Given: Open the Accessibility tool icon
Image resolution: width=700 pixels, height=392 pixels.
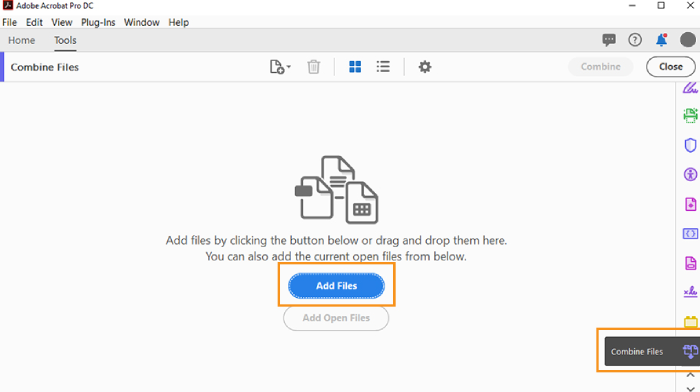Looking at the screenshot, I should [690, 174].
